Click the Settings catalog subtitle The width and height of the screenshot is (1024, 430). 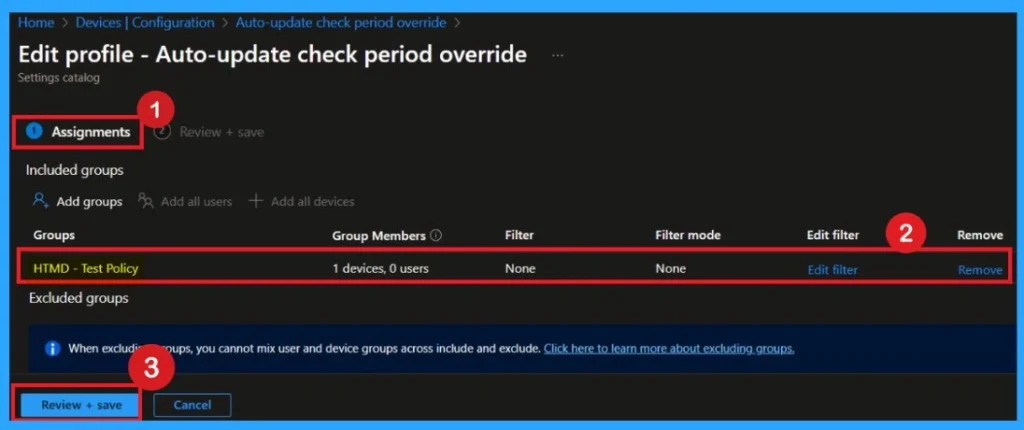click(x=59, y=78)
